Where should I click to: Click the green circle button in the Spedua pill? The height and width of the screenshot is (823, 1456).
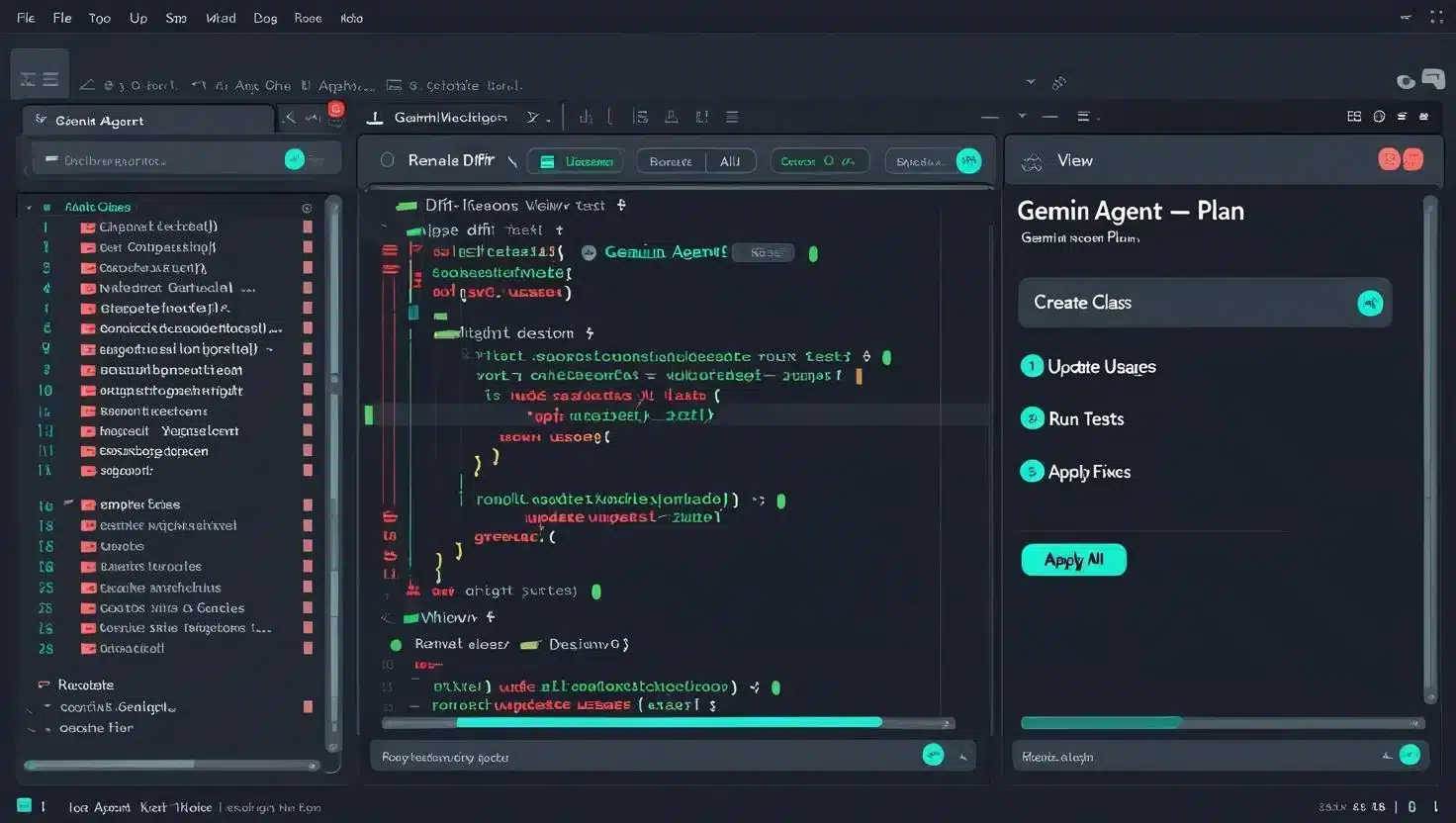(968, 160)
